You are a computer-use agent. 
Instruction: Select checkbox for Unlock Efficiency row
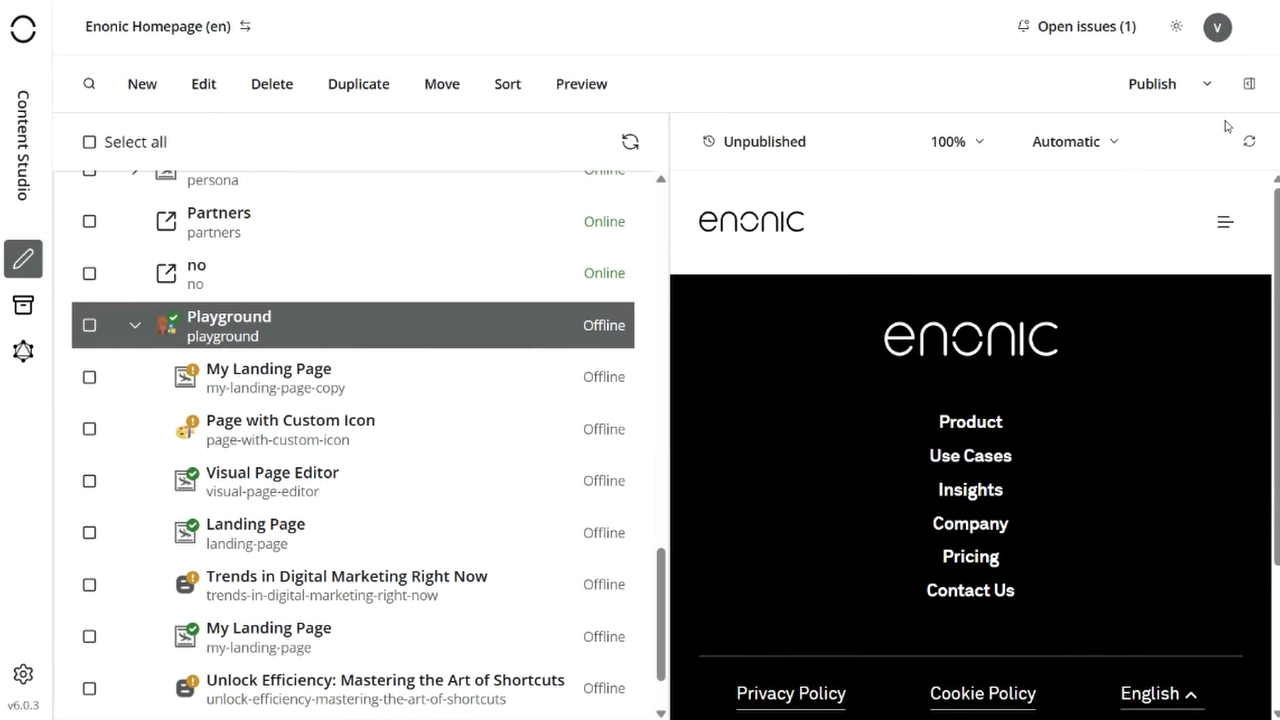point(89,689)
